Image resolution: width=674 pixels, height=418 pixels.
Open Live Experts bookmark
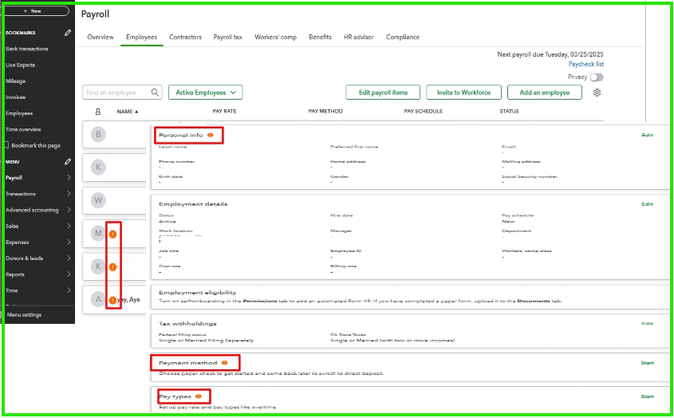coord(20,65)
